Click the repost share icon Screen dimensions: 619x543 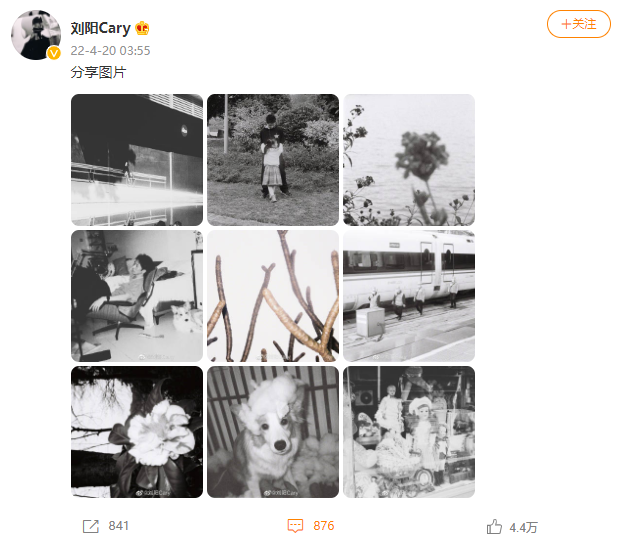[91, 526]
